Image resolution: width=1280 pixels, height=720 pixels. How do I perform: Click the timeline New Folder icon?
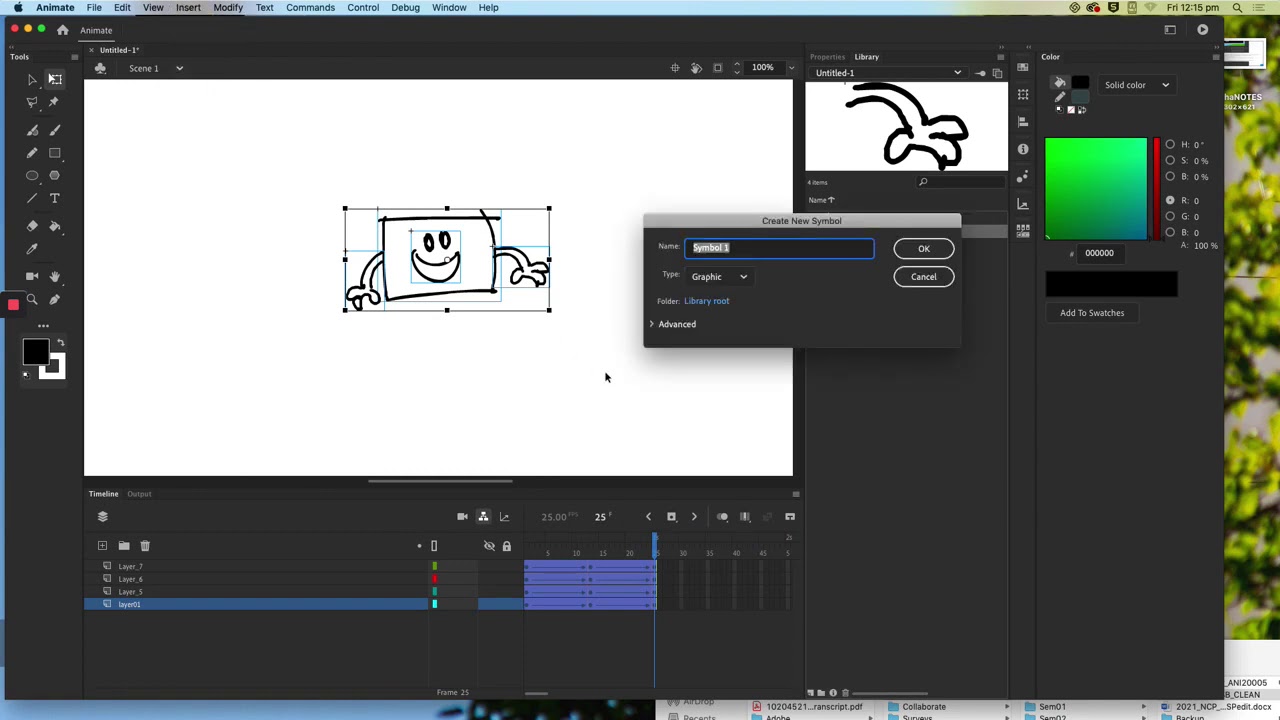click(124, 545)
